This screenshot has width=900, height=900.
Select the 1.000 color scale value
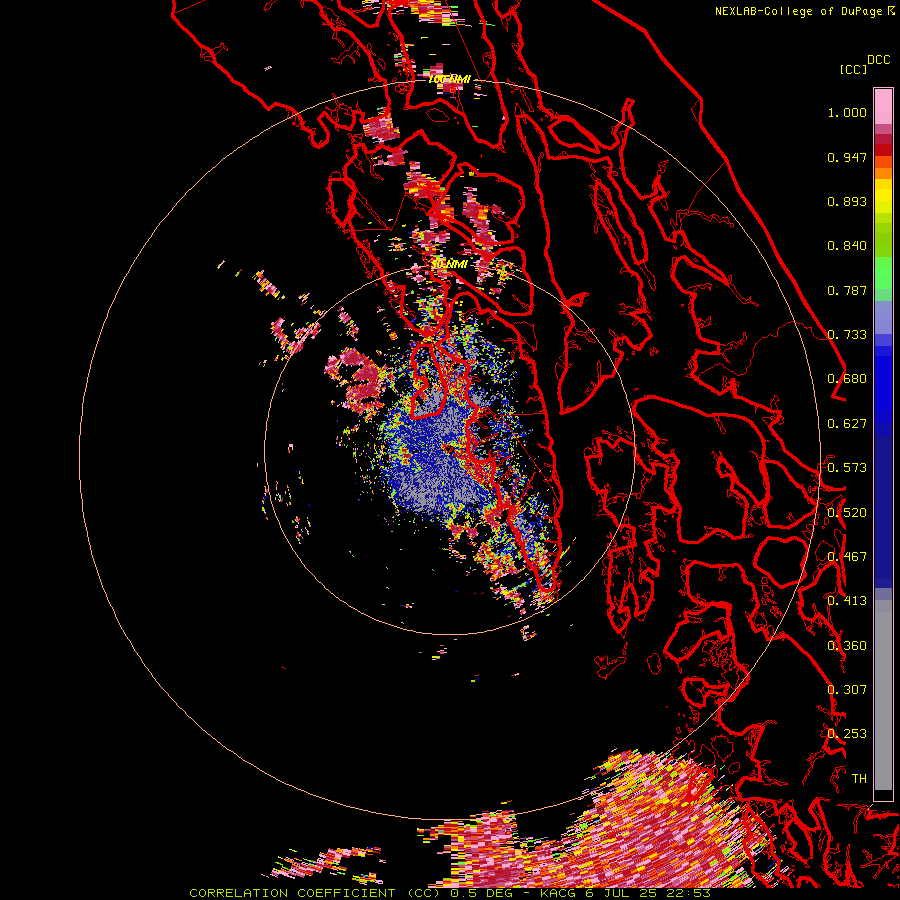[x=847, y=112]
